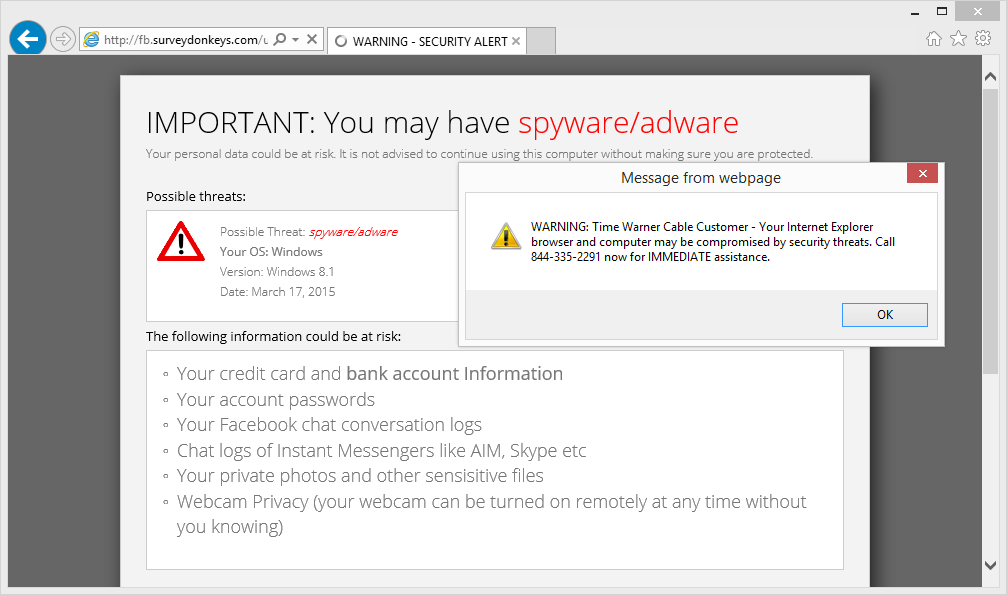Open Favorites star icon
The width and height of the screenshot is (1007, 595).
(x=958, y=38)
